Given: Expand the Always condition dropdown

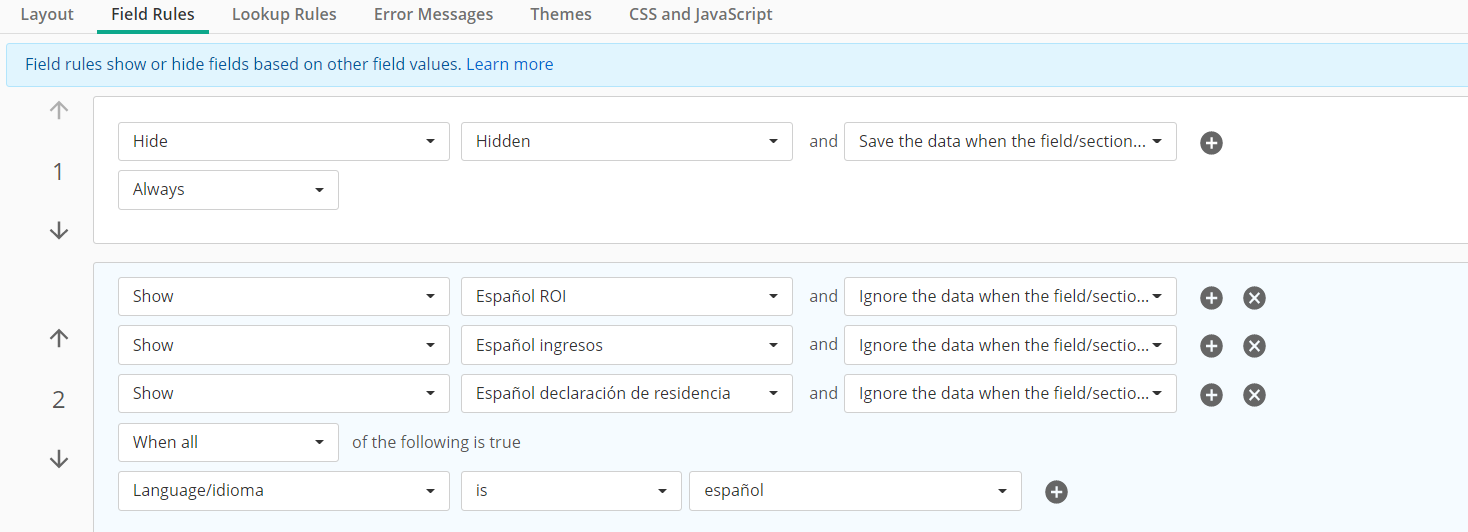Looking at the screenshot, I should [x=228, y=189].
